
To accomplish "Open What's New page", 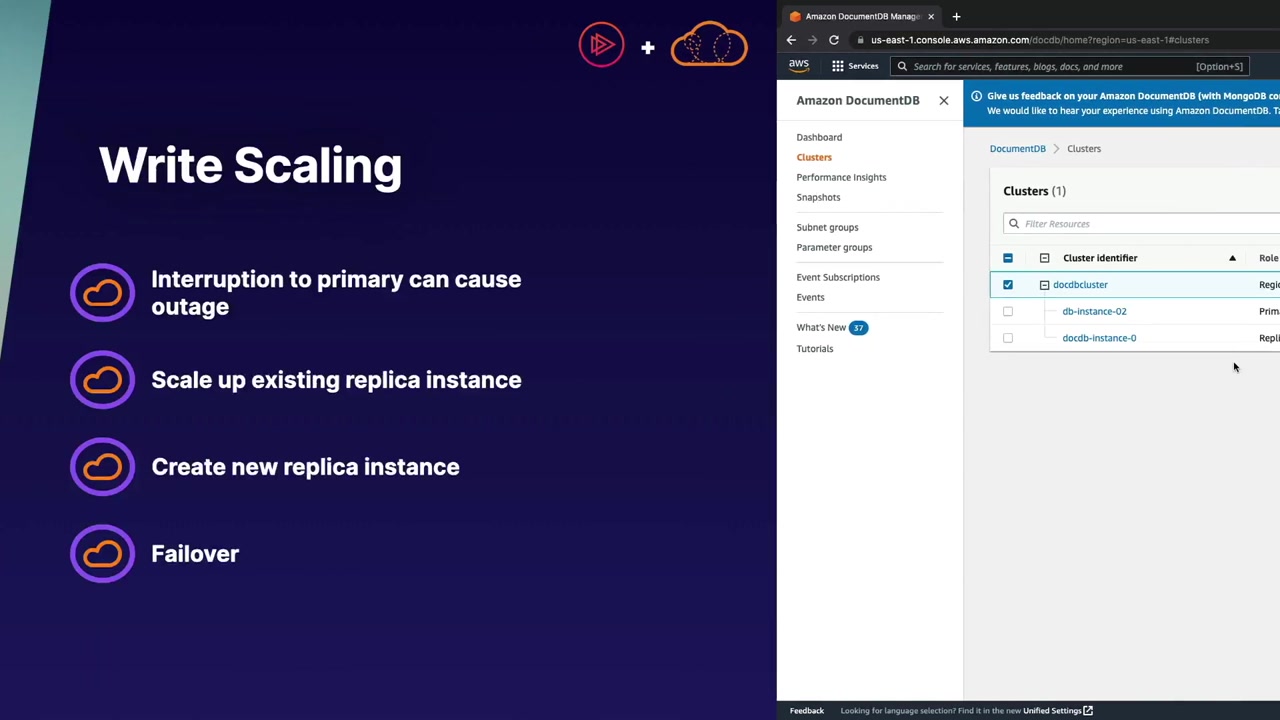I will [821, 327].
